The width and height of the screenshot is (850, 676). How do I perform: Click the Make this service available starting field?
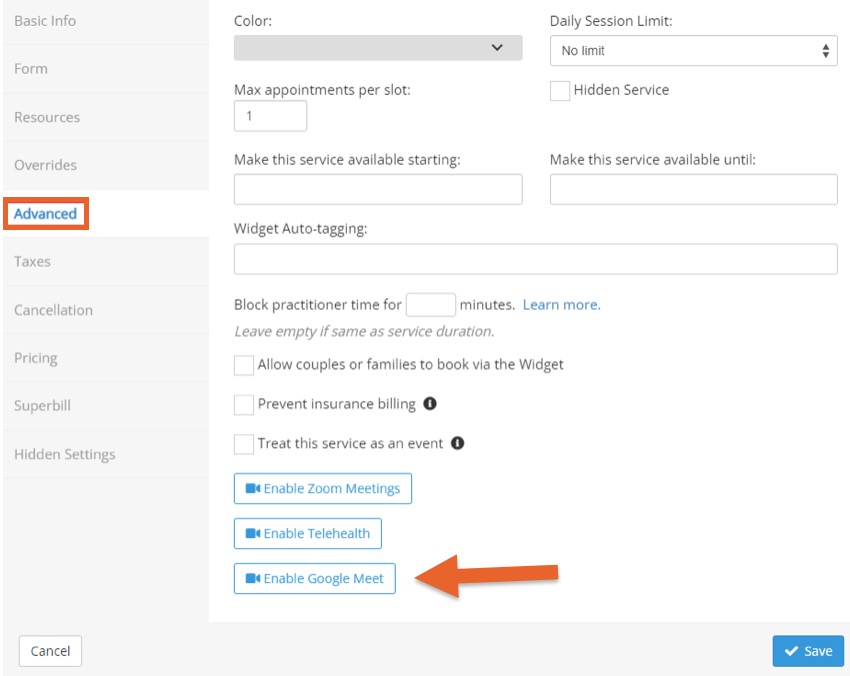click(378, 189)
